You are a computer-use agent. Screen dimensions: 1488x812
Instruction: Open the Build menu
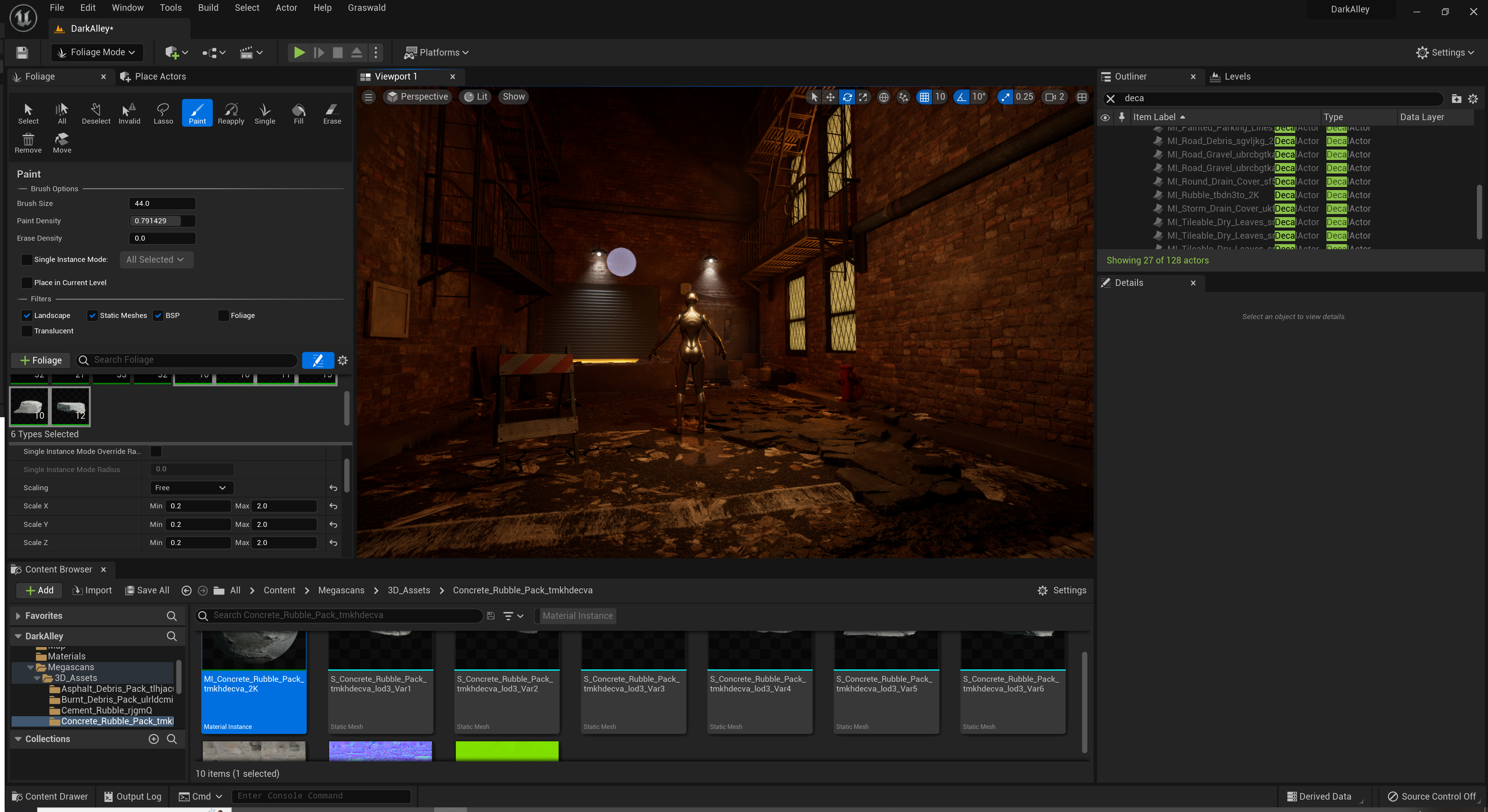click(x=208, y=7)
